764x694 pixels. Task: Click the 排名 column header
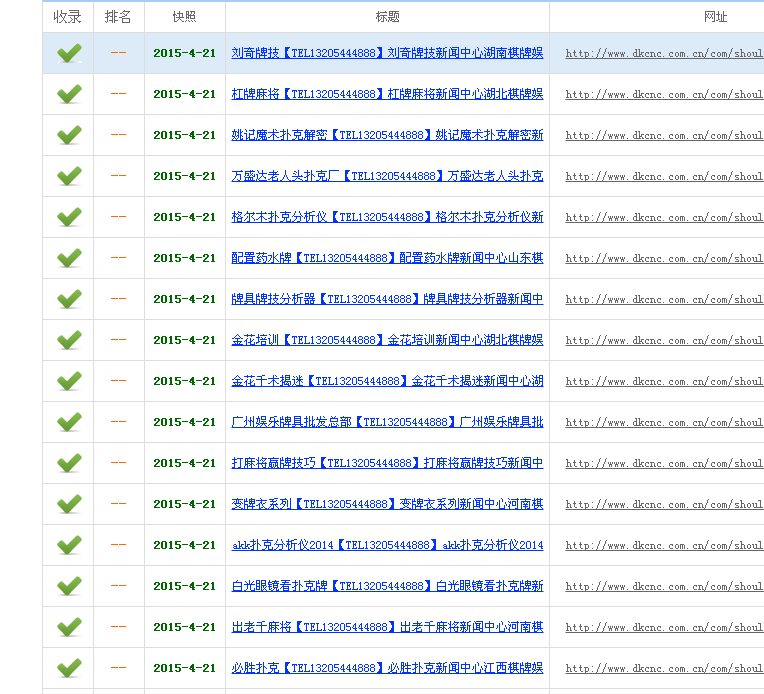pos(118,17)
